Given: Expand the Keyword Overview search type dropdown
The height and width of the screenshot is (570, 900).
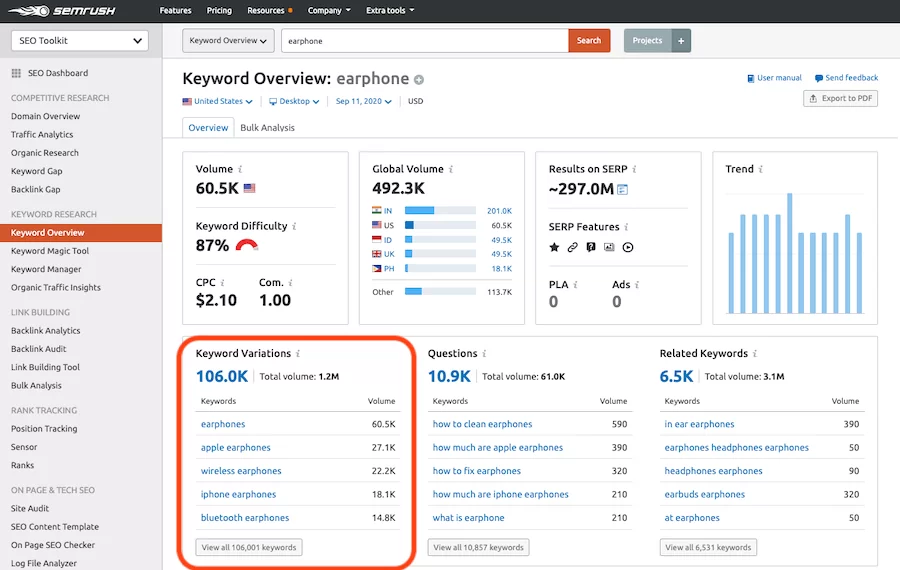Looking at the screenshot, I should 228,41.
